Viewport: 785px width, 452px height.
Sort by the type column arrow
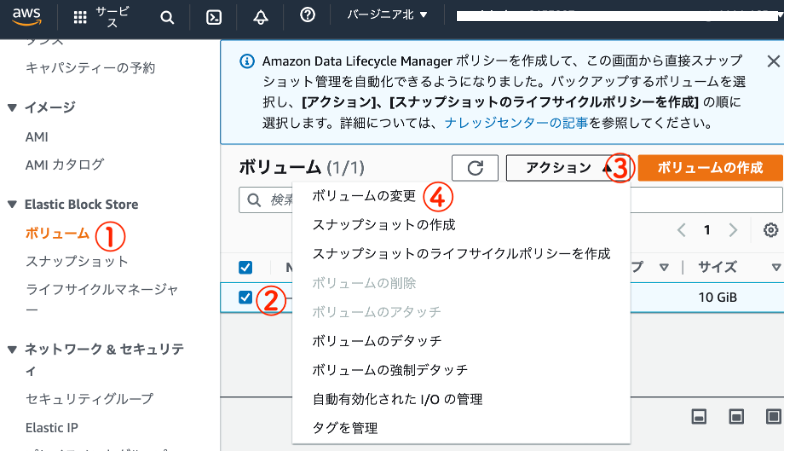coord(664,268)
